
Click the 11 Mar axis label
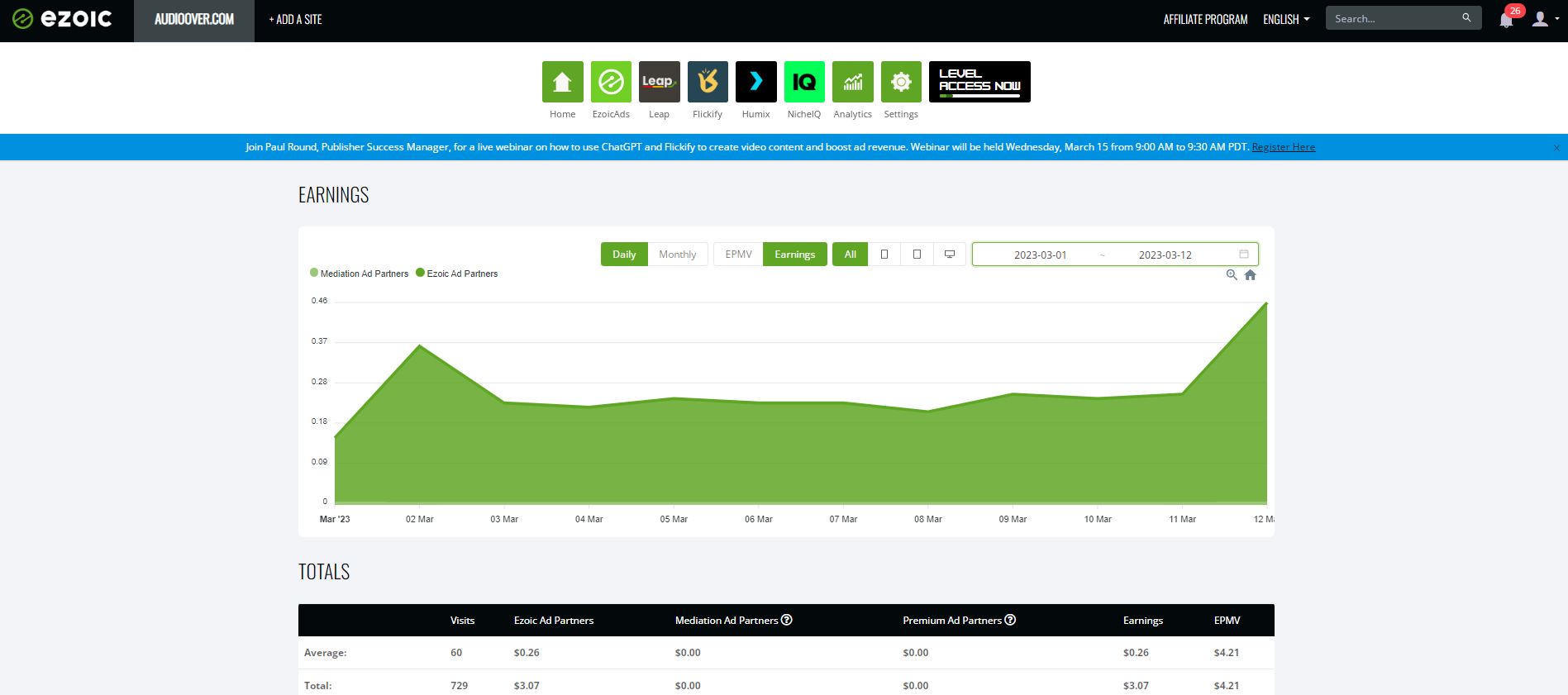1182,519
